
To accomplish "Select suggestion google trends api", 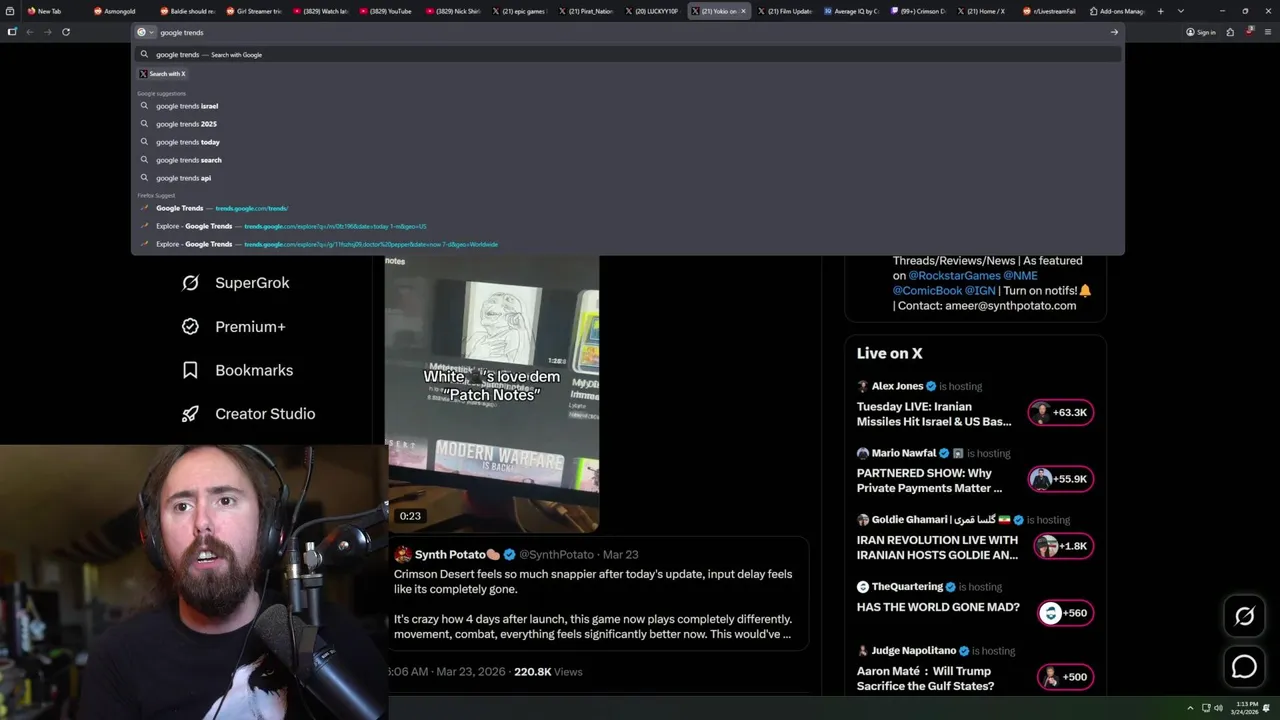I will (x=628, y=178).
